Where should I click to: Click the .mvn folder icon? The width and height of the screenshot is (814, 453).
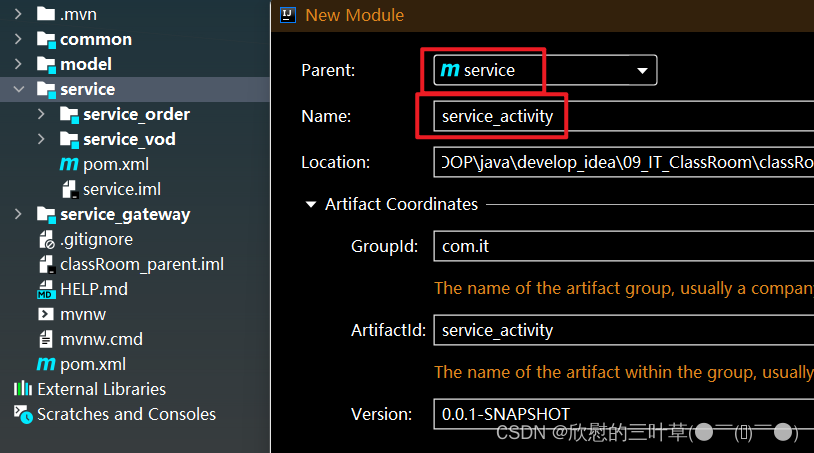pos(46,13)
